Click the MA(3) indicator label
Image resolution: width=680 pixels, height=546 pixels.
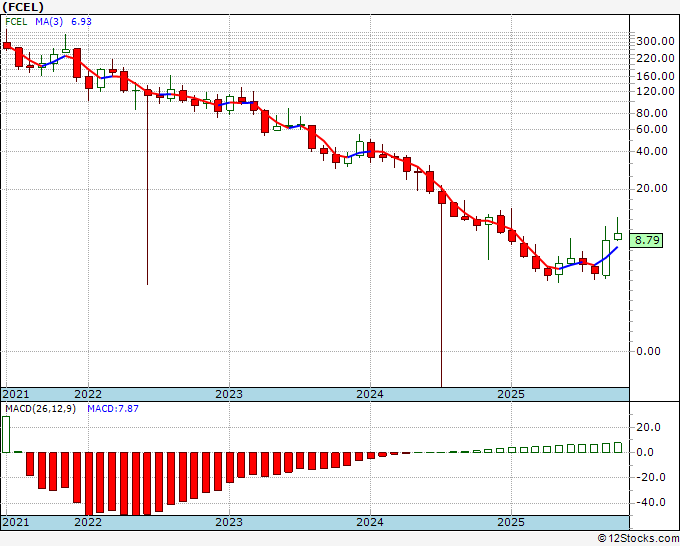tap(49, 22)
